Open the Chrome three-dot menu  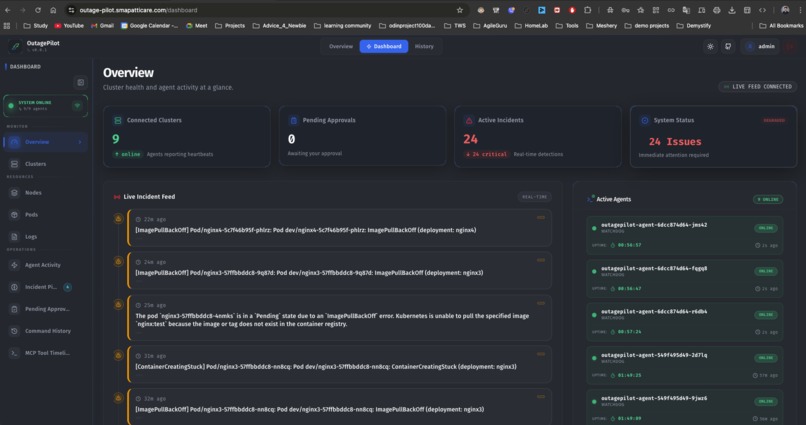[800, 10]
